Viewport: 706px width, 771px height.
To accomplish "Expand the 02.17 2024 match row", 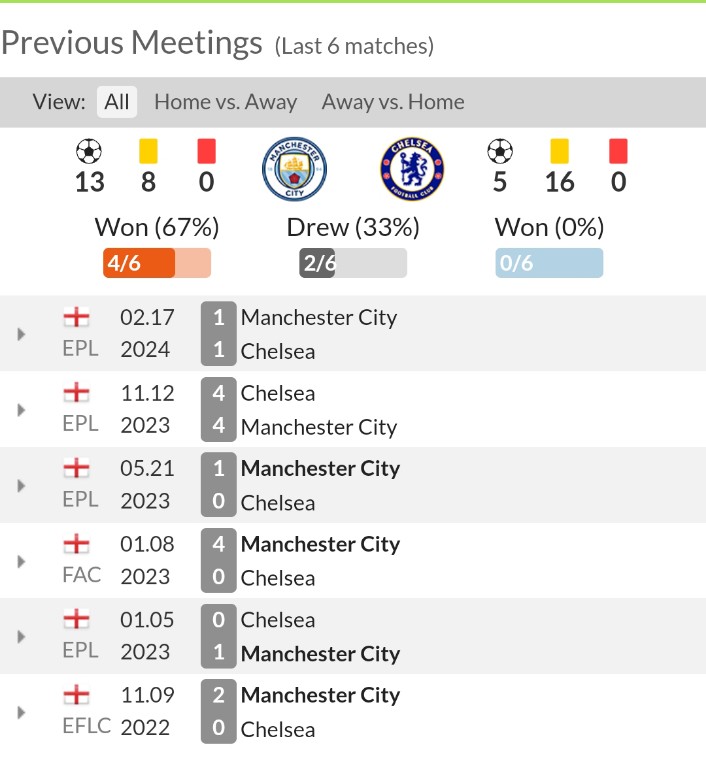I will (x=21, y=334).
